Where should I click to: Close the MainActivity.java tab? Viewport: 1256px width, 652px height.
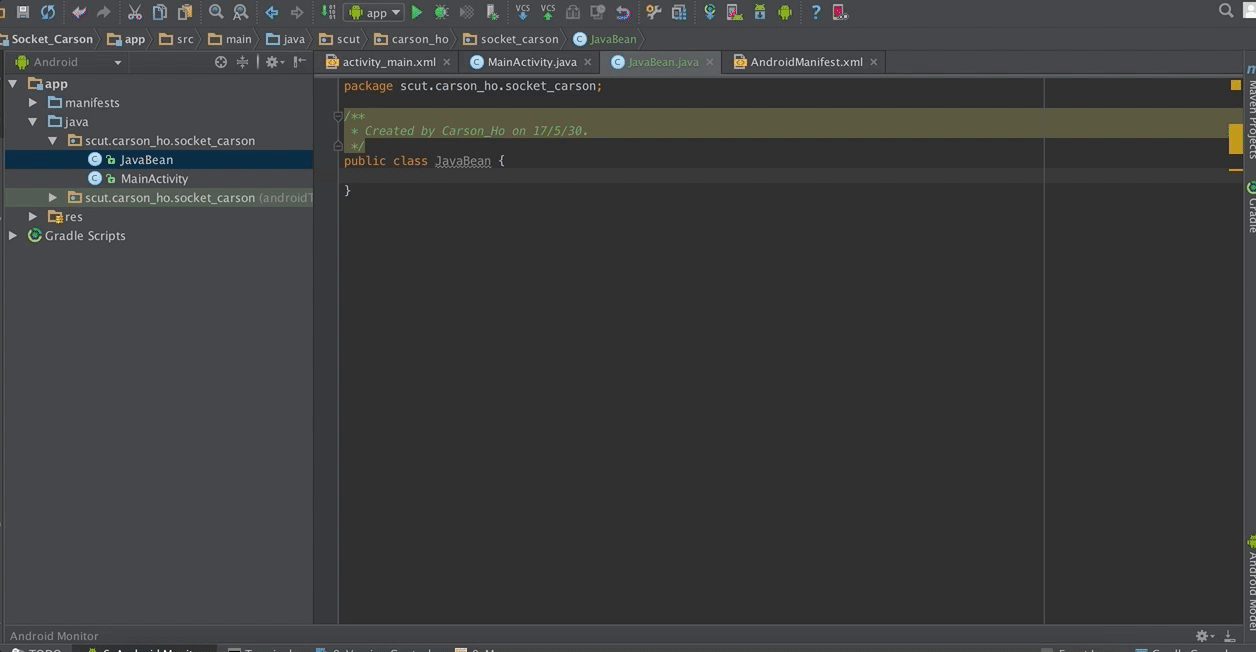click(588, 62)
